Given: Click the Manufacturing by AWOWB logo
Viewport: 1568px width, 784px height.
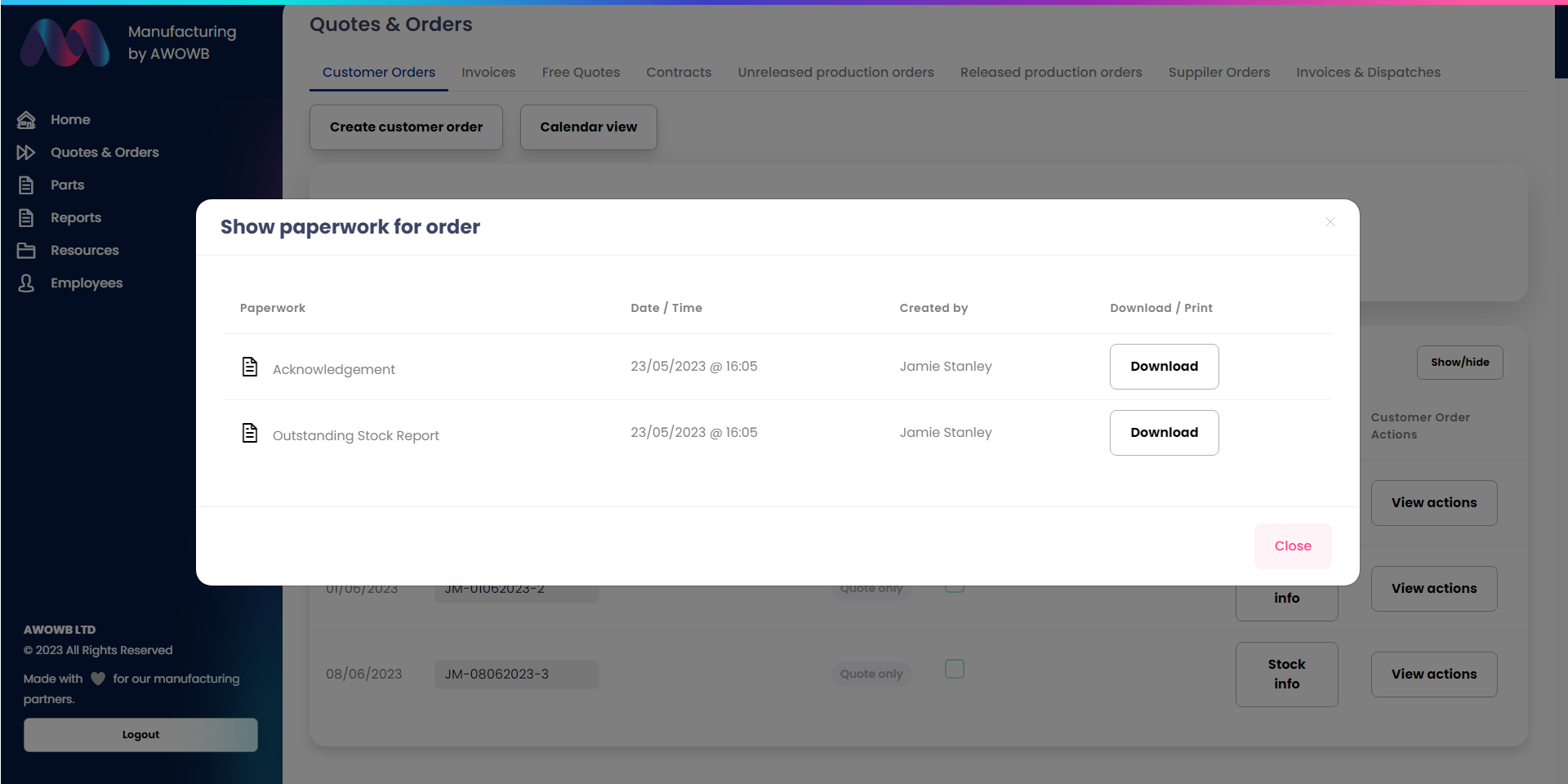Looking at the screenshot, I should [65, 42].
